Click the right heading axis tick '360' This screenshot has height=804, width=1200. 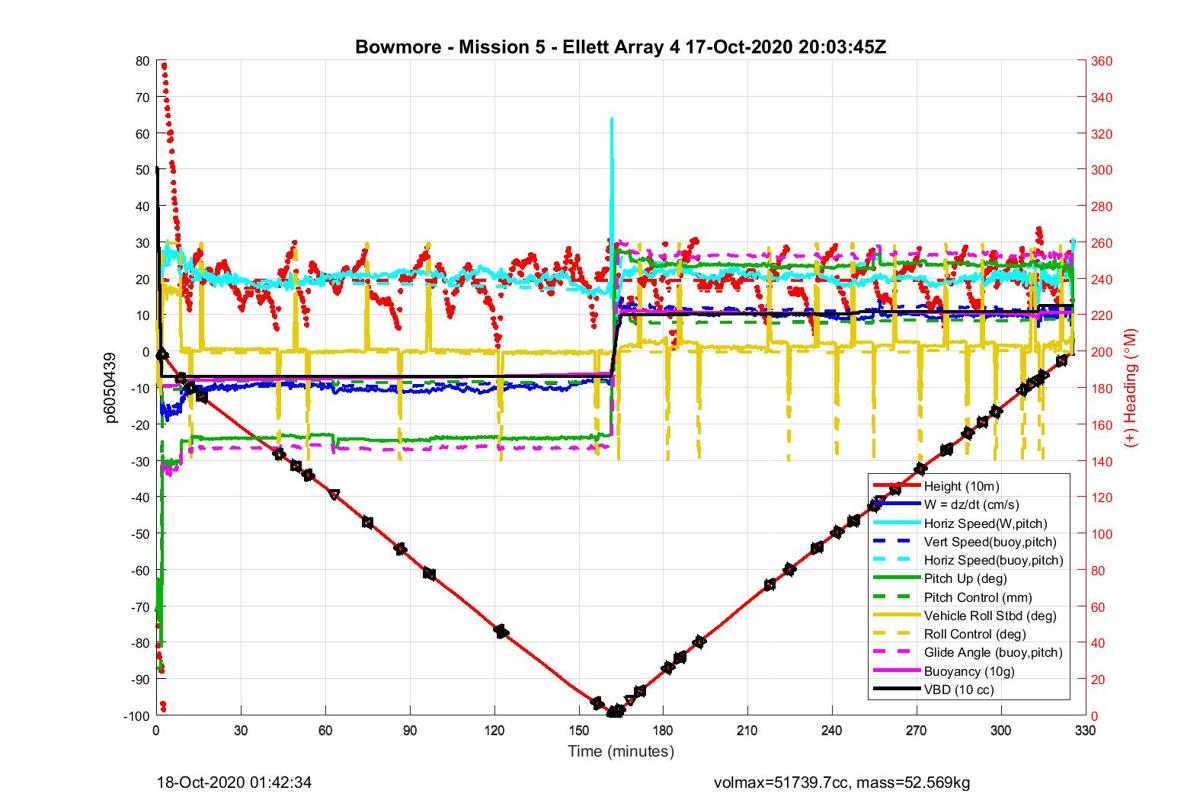[x=1101, y=61]
